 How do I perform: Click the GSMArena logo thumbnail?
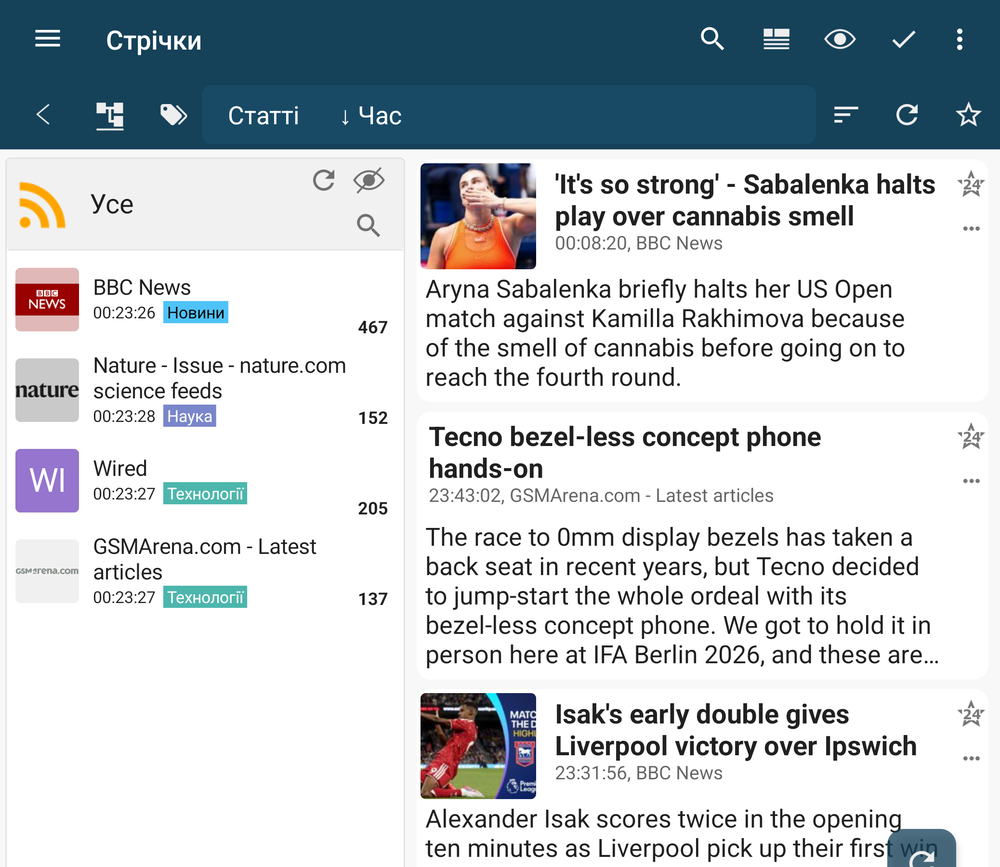(47, 571)
